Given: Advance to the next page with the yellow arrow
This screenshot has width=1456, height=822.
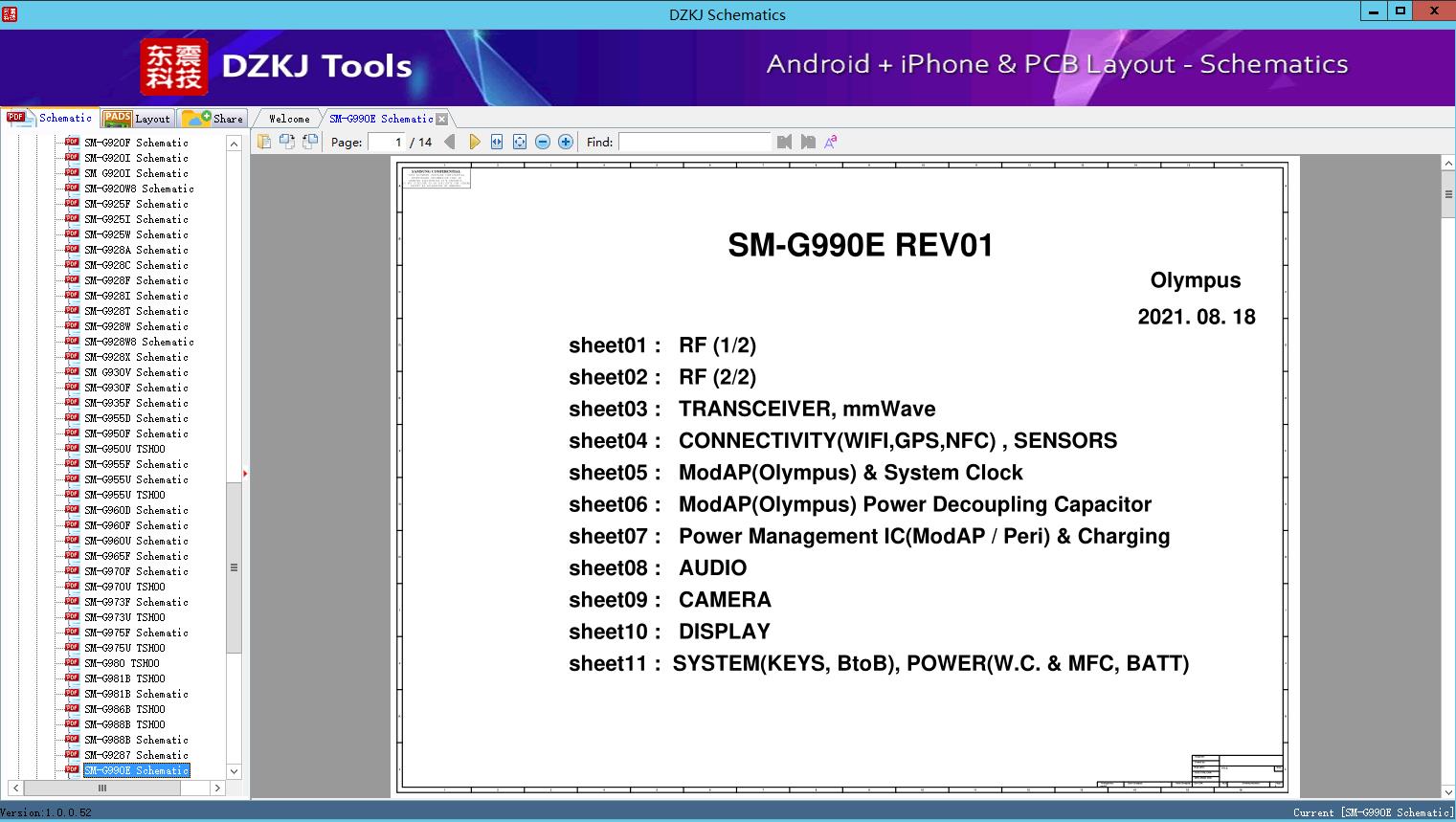Looking at the screenshot, I should point(474,142).
